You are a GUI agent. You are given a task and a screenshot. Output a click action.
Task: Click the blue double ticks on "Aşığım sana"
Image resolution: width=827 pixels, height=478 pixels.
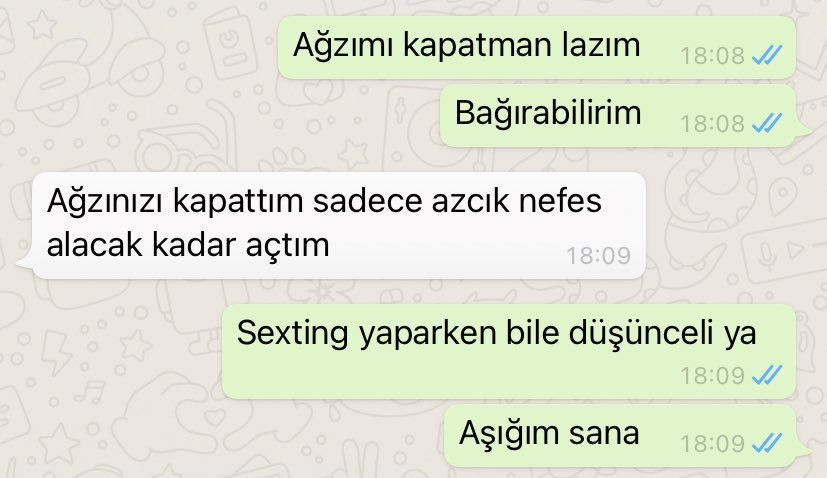(767, 443)
